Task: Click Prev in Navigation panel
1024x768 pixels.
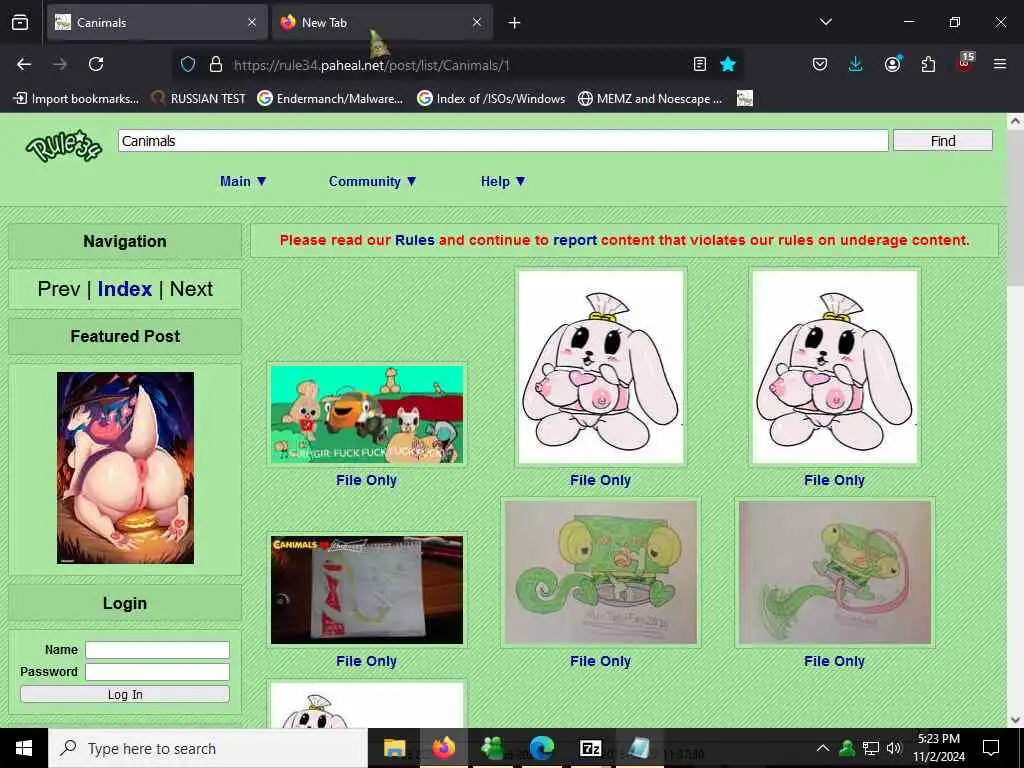Action: tap(59, 289)
